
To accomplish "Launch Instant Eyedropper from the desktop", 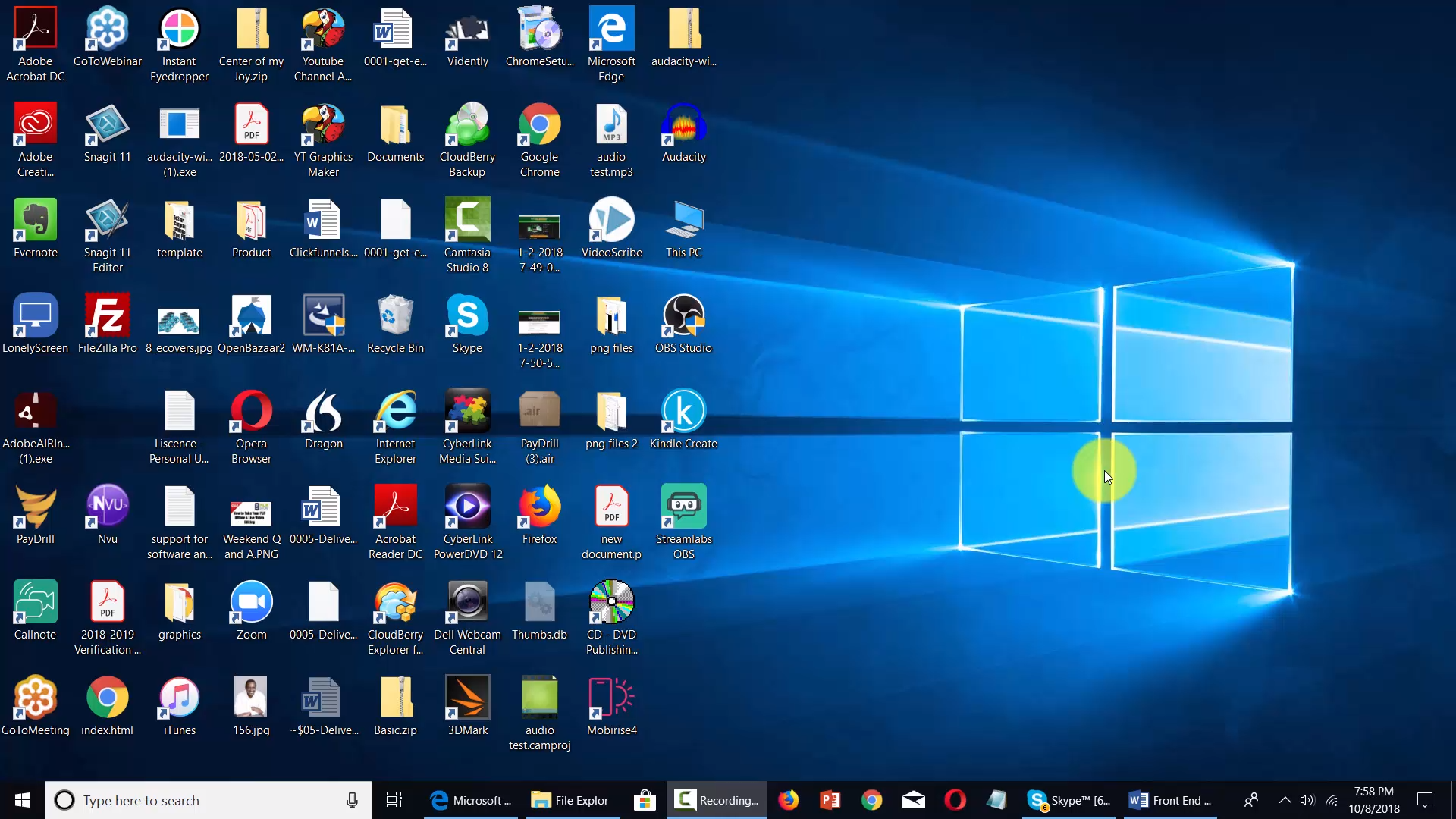I will point(179,44).
